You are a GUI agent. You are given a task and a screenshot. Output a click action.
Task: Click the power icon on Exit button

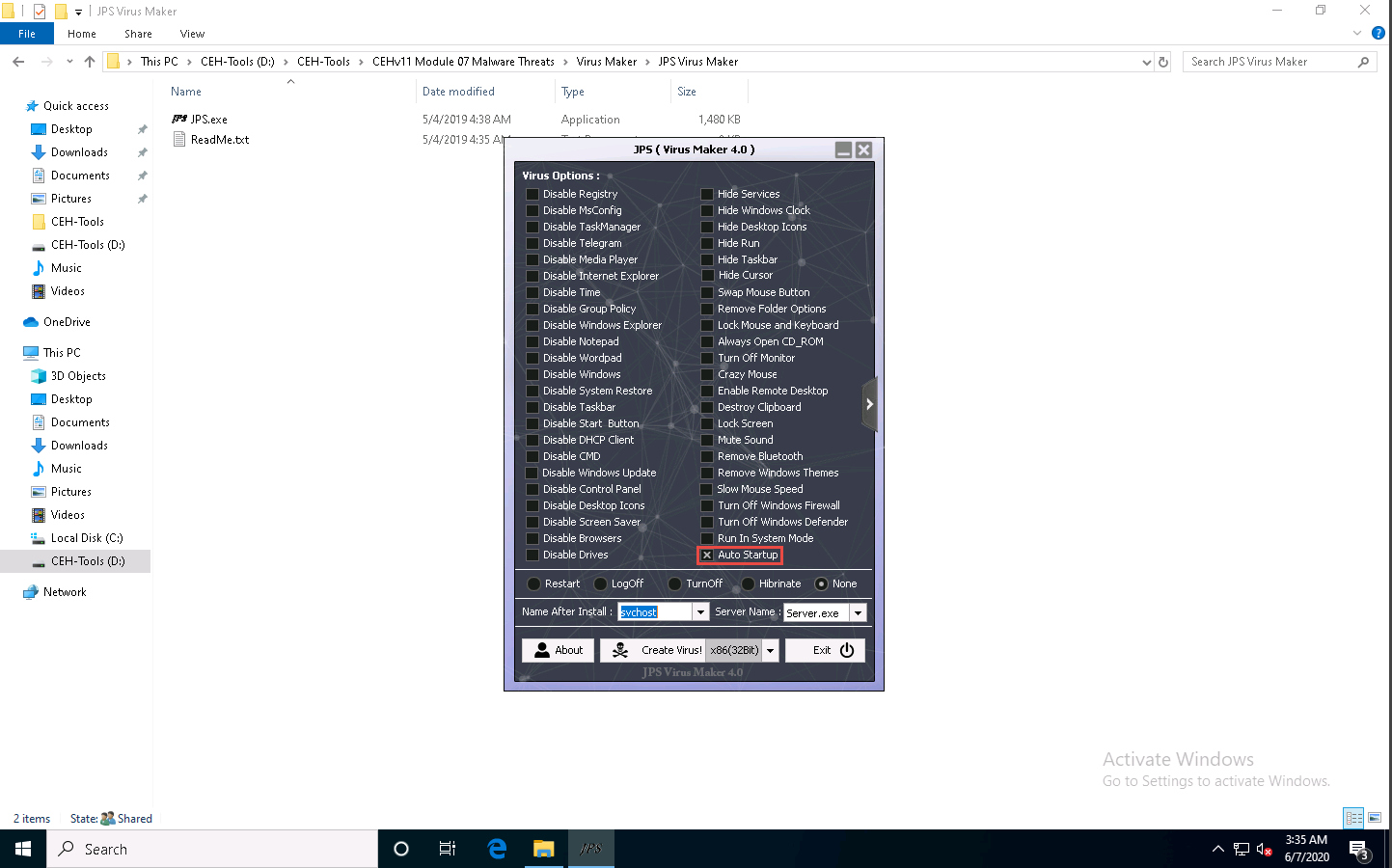click(x=847, y=650)
